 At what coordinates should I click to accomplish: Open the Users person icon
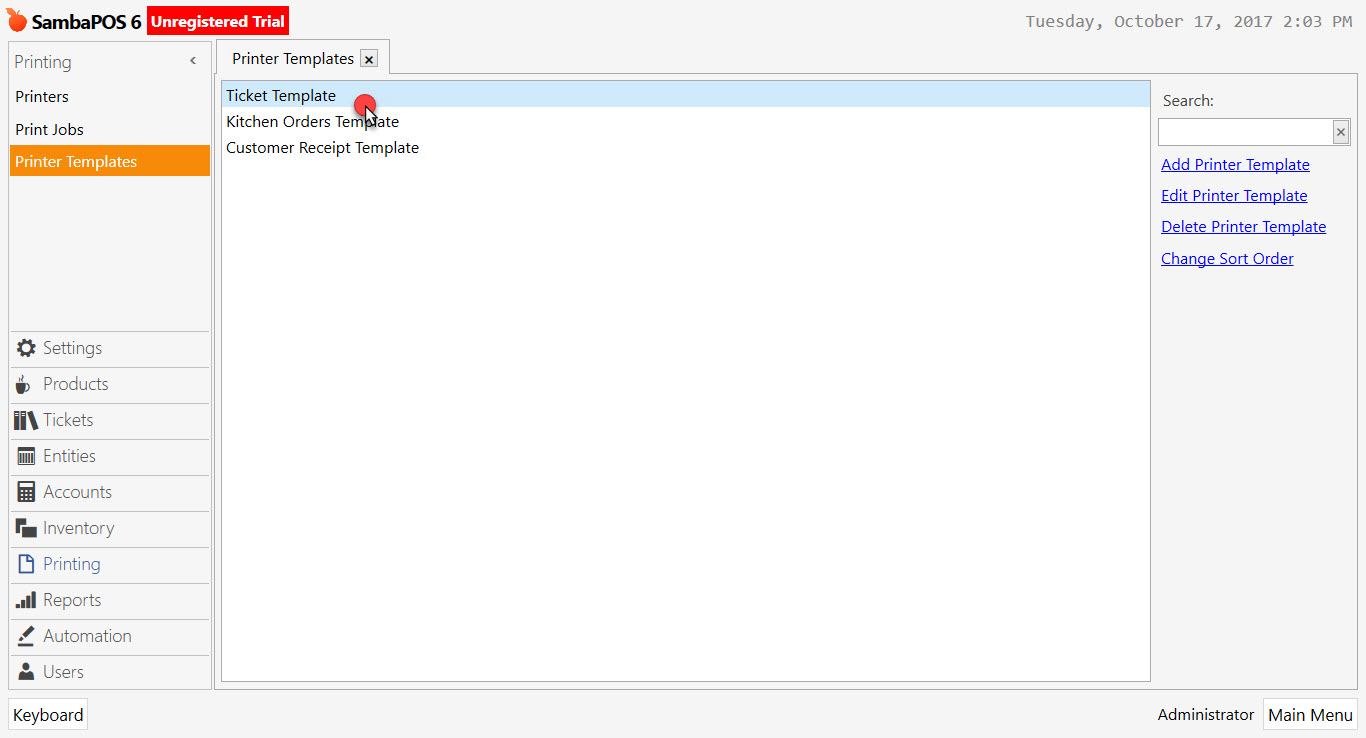[24, 671]
